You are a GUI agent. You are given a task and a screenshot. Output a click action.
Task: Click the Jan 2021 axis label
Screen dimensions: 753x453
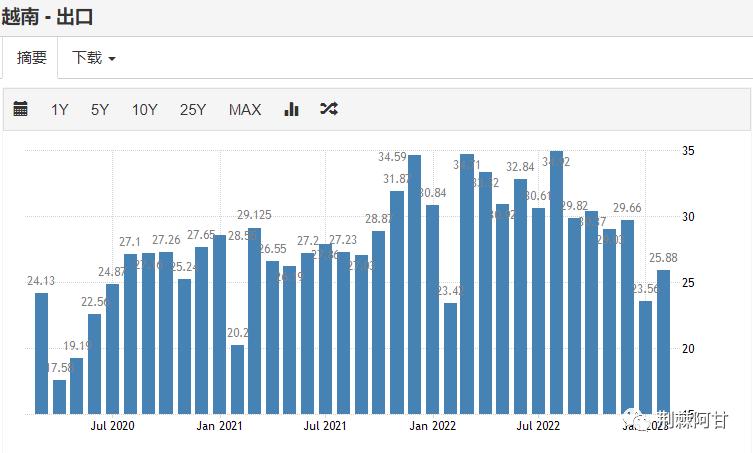pyautogui.click(x=219, y=426)
